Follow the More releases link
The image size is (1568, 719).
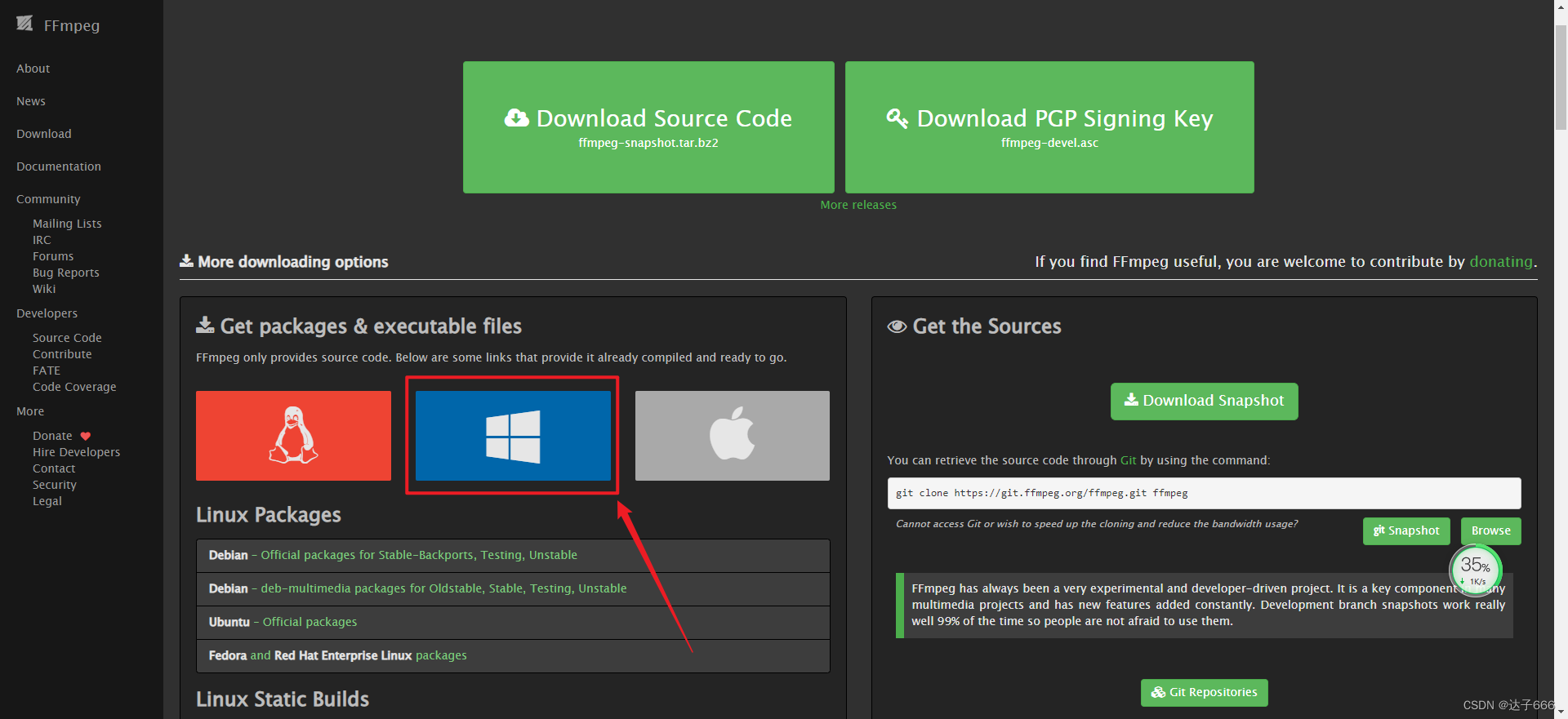pyautogui.click(x=858, y=205)
